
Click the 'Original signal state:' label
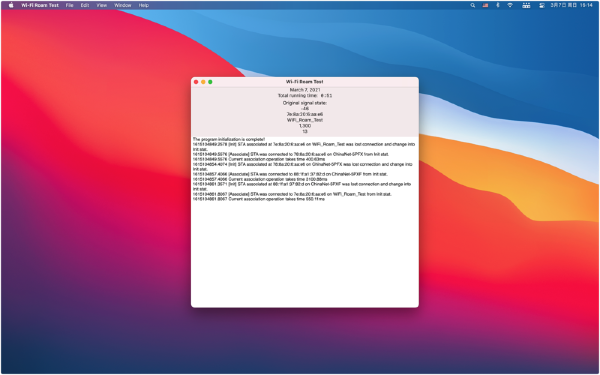pyautogui.click(x=305, y=103)
